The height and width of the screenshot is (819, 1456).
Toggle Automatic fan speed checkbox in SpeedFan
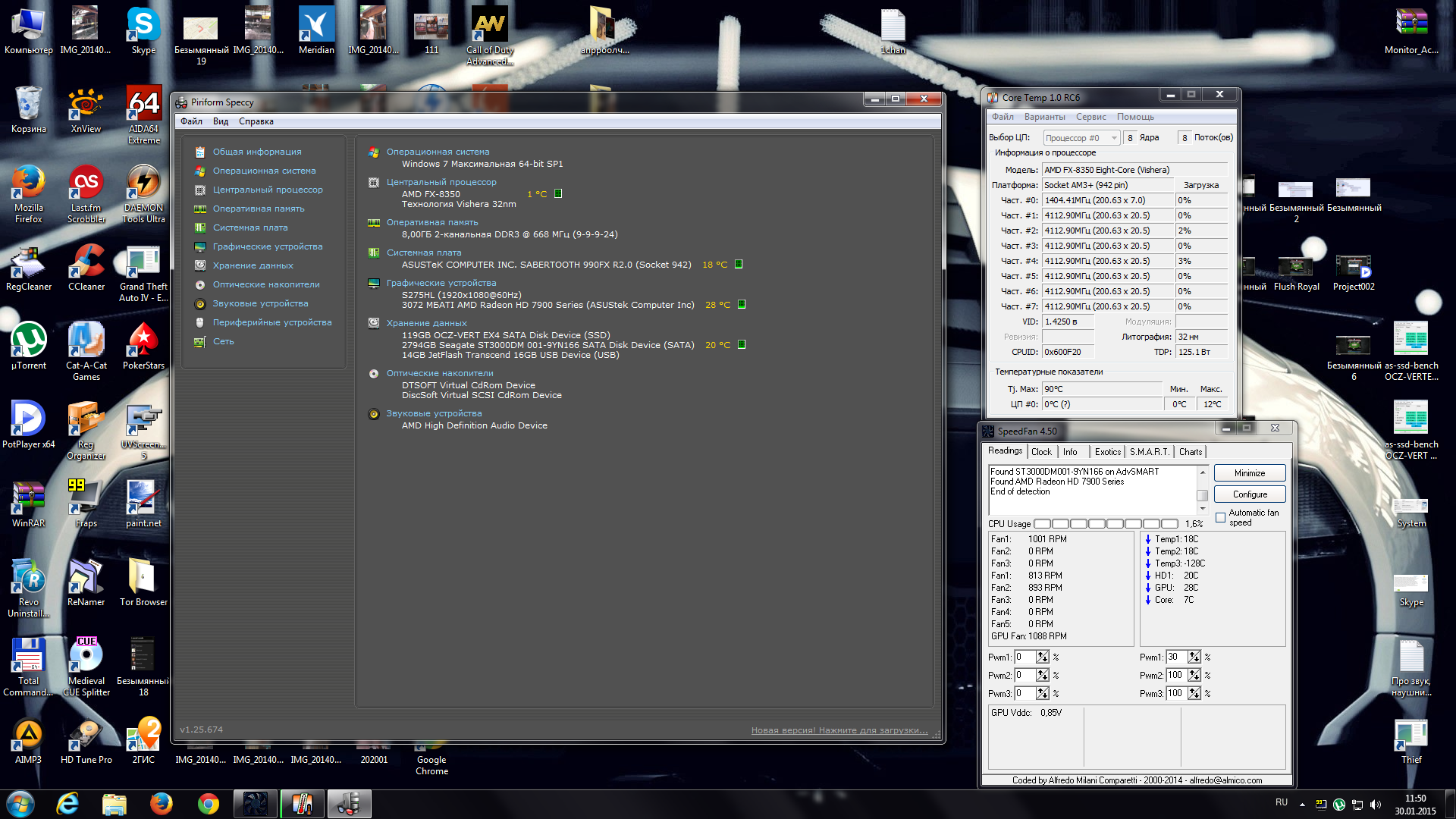pyautogui.click(x=1220, y=518)
